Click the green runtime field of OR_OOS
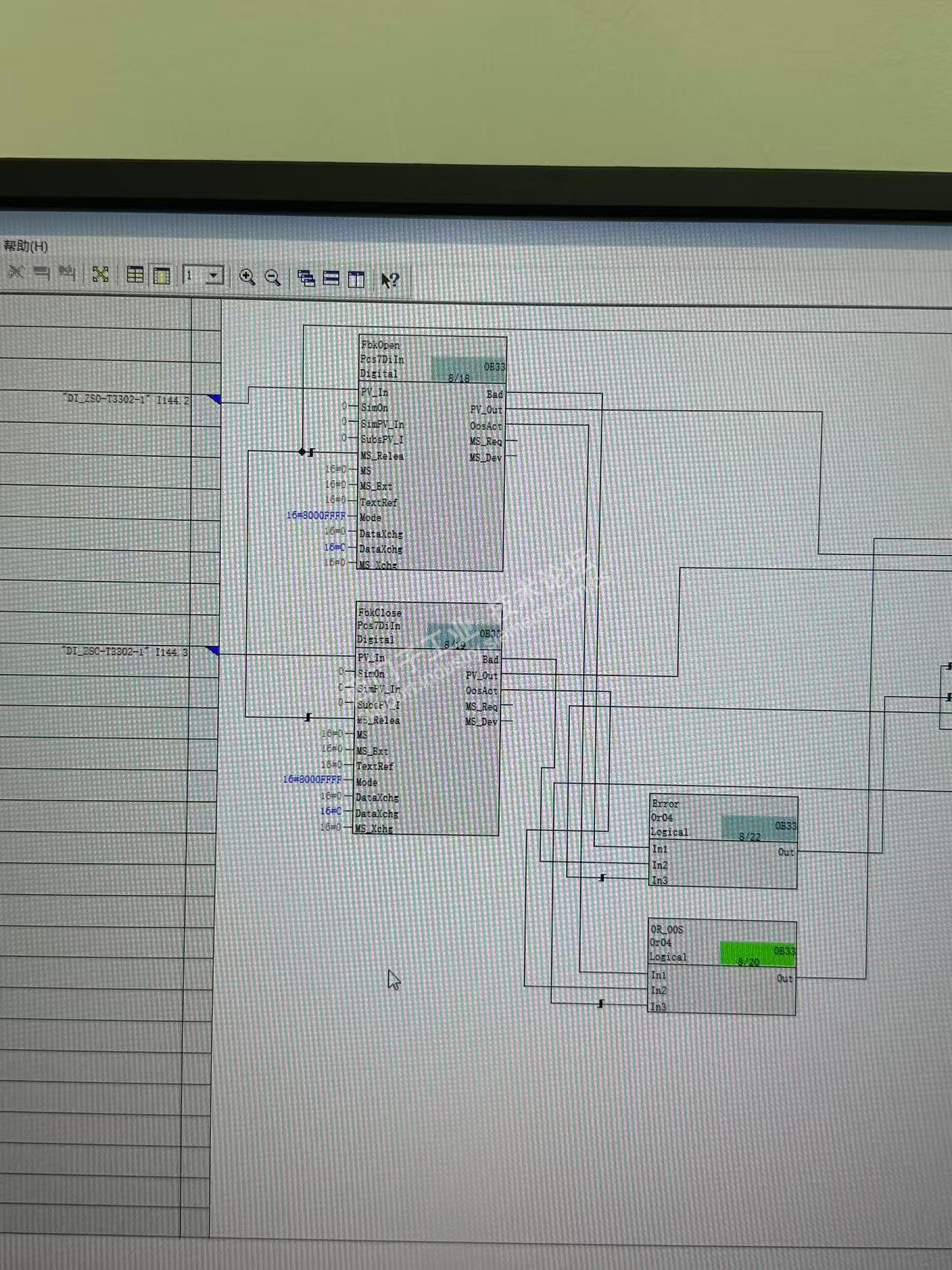952x1270 pixels. click(x=757, y=954)
